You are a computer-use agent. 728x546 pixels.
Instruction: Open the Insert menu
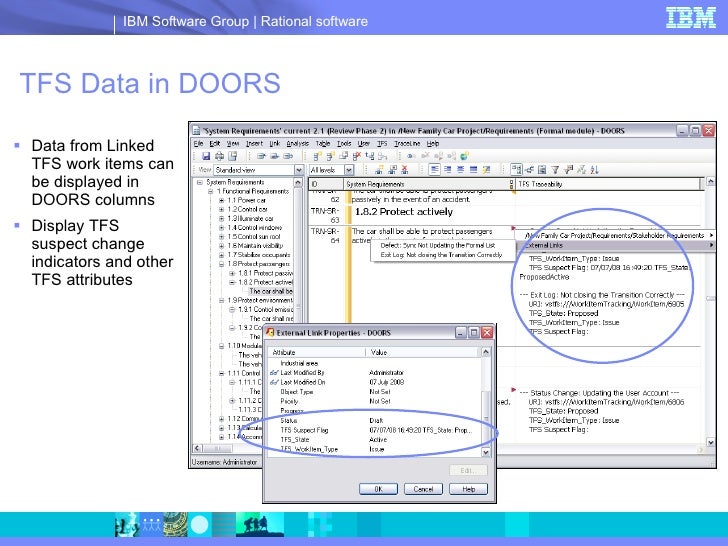pyautogui.click(x=254, y=143)
